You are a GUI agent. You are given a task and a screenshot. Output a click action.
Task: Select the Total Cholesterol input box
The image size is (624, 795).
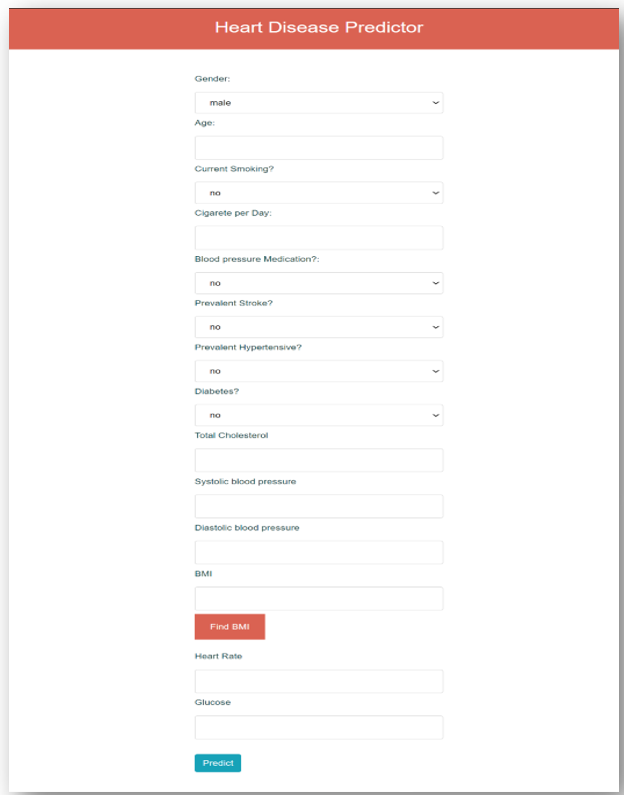tap(319, 460)
